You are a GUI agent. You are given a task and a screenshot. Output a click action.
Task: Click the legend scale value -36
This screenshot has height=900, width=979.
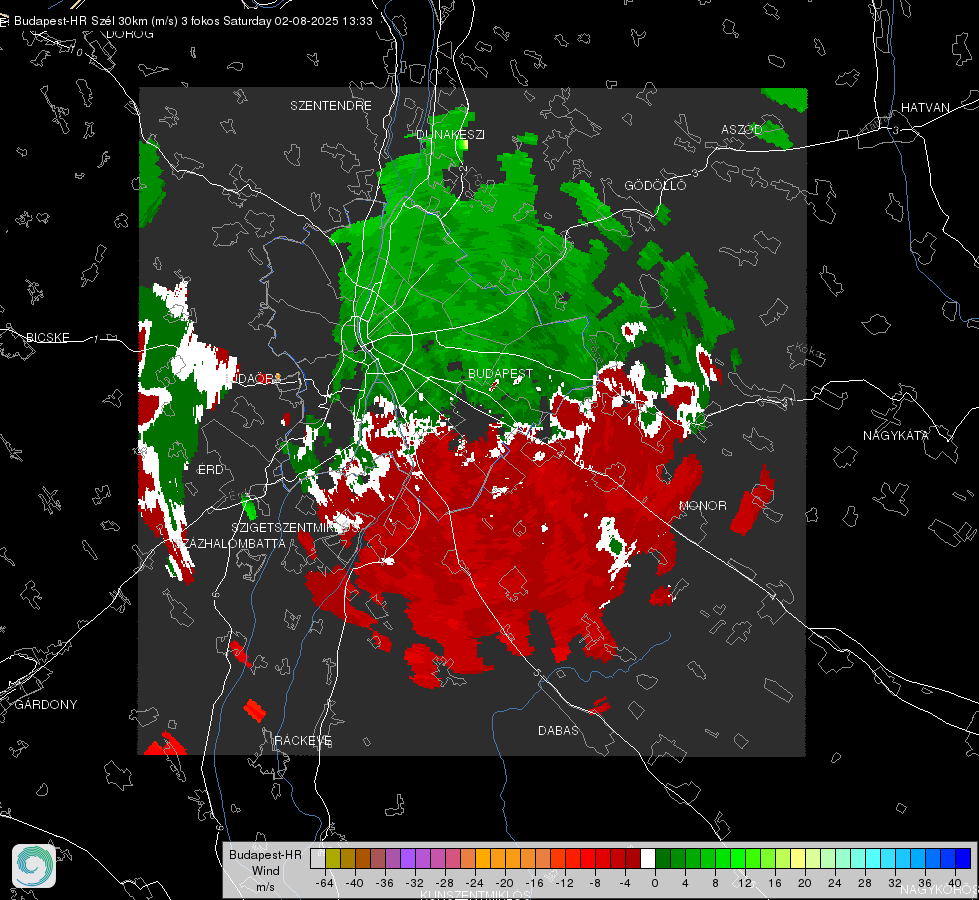(x=384, y=883)
